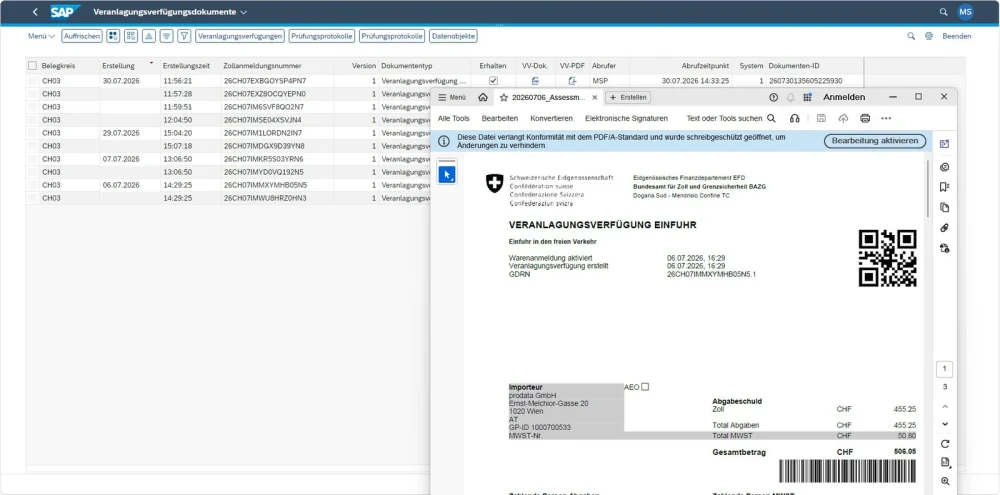Viewport: 1000px width, 495px height.
Task: Click the Acrobat read-aloud headphones icon
Action: tap(795, 118)
